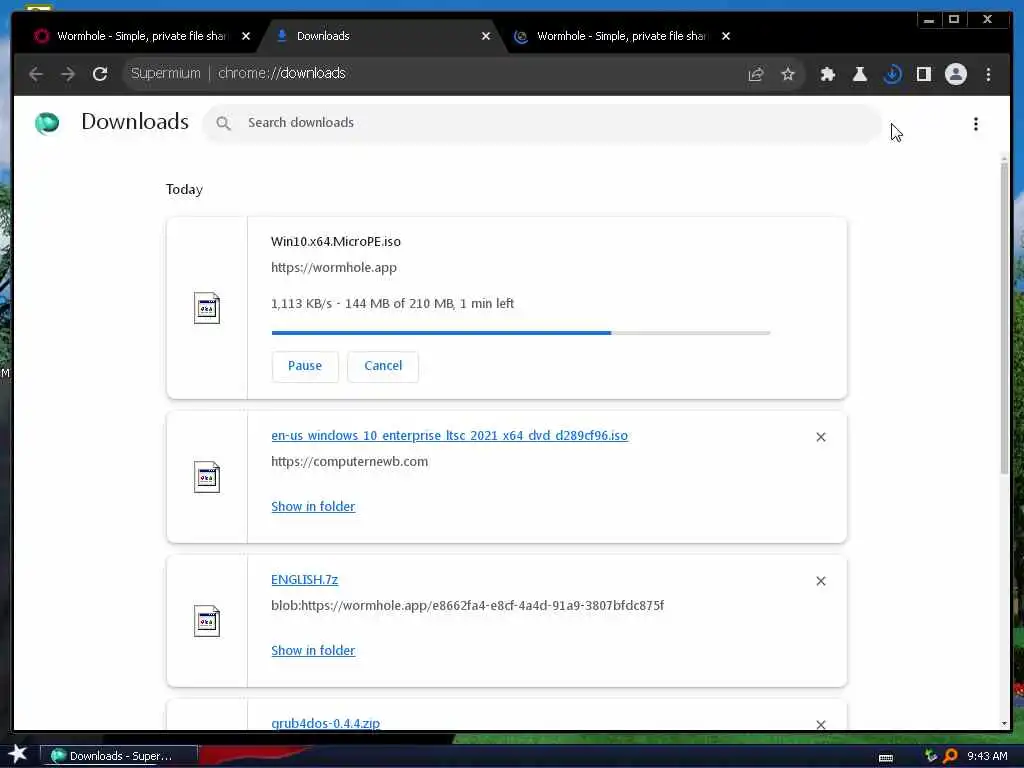Click the 9:43 AM taskbar clock
The height and width of the screenshot is (768, 1024).
coord(987,756)
